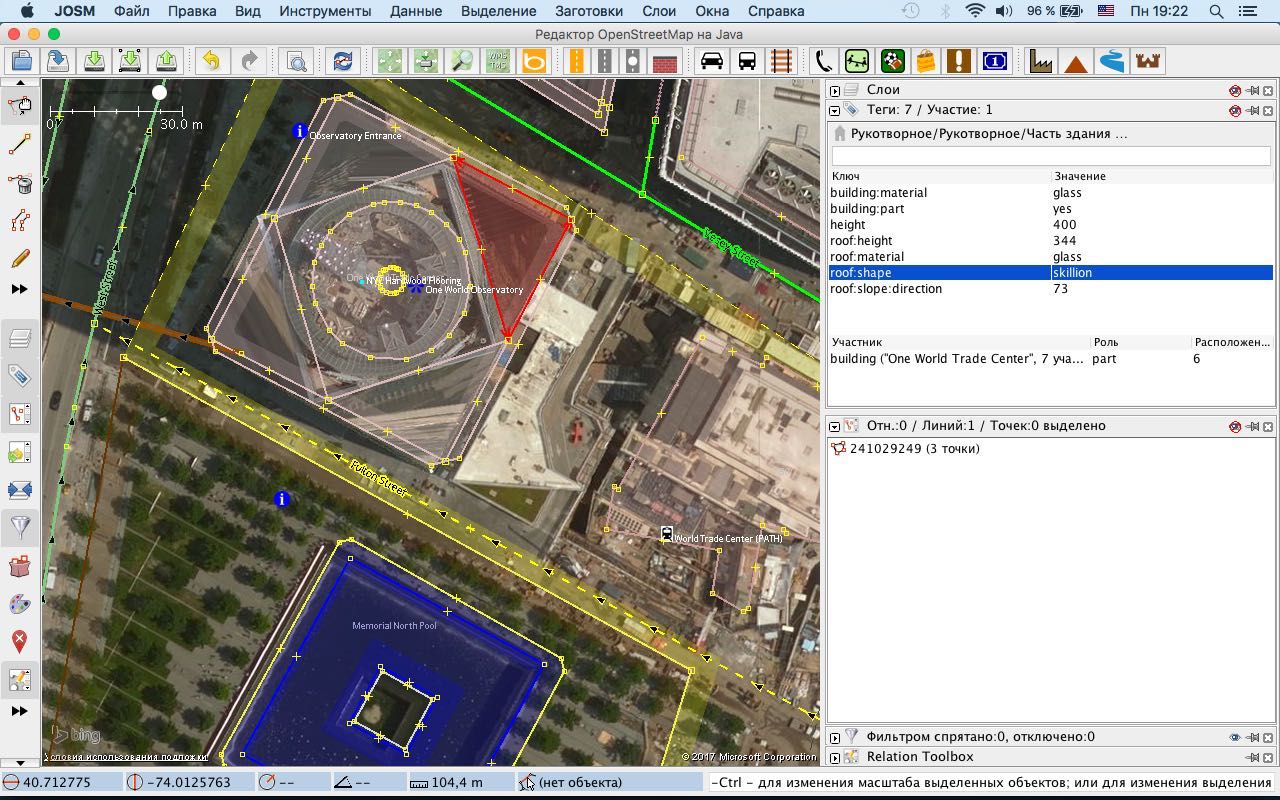Toggle the Notes panel red marker button
1280x800 pixels.
(x=20, y=641)
